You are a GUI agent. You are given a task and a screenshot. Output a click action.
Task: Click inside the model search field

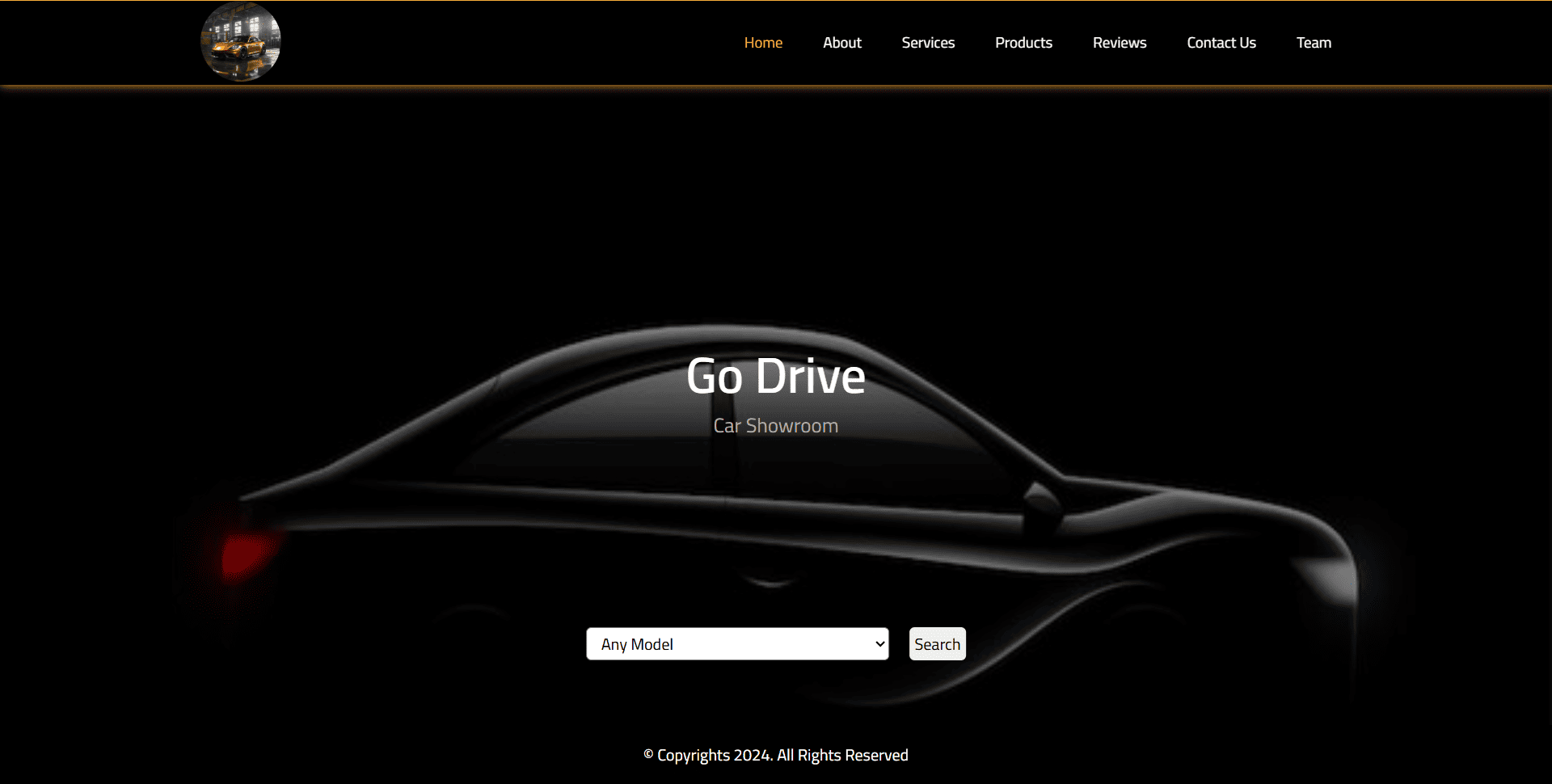[727, 643]
